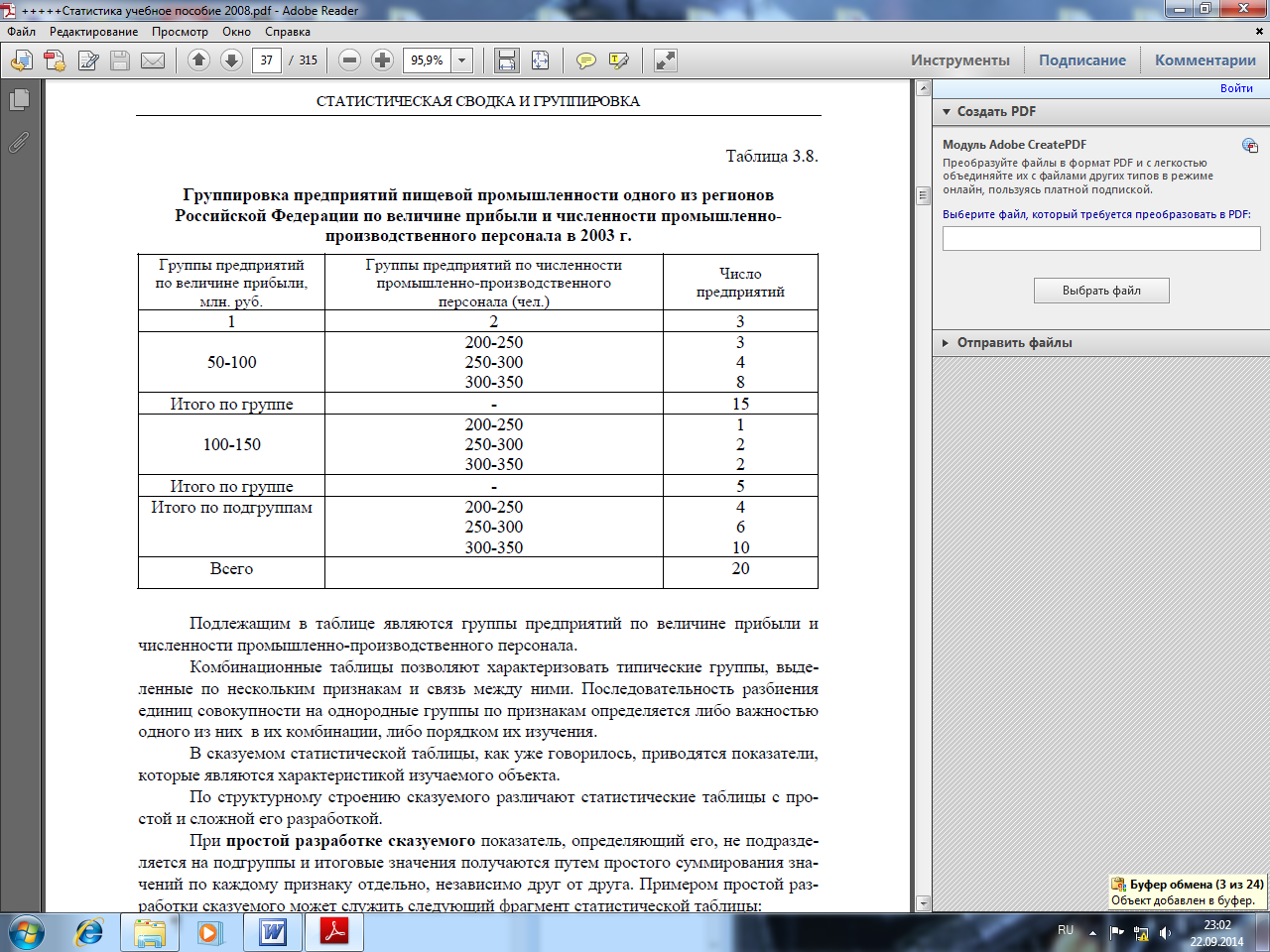The image size is (1270, 952).
Task: Click the table cell 50-100
Action: click(x=231, y=363)
